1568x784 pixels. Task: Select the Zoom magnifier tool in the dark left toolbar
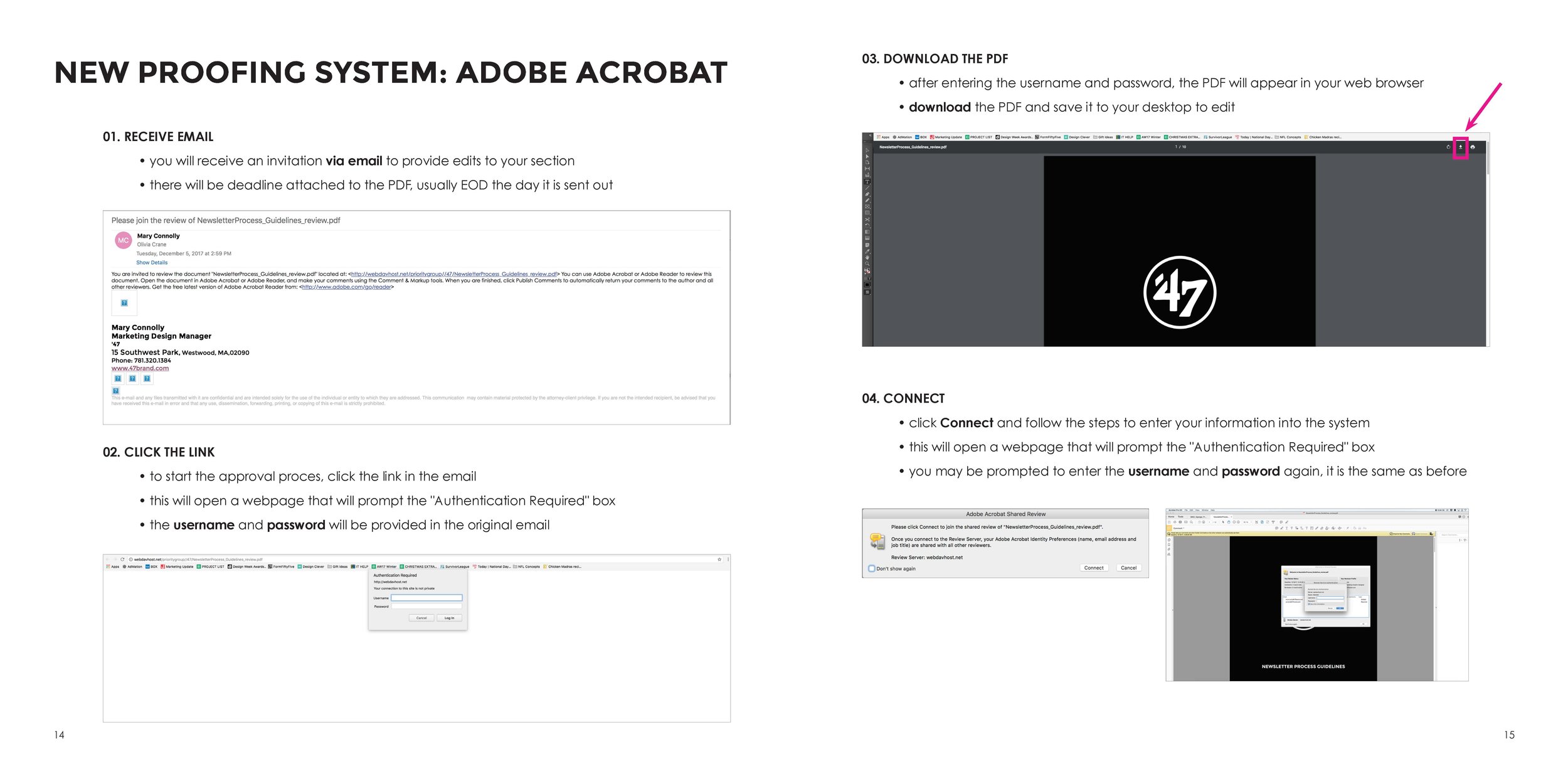(867, 263)
